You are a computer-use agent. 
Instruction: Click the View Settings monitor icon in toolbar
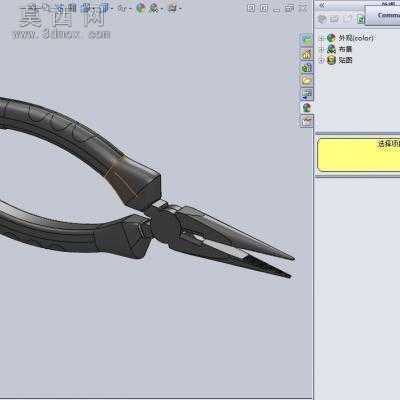tap(172, 8)
